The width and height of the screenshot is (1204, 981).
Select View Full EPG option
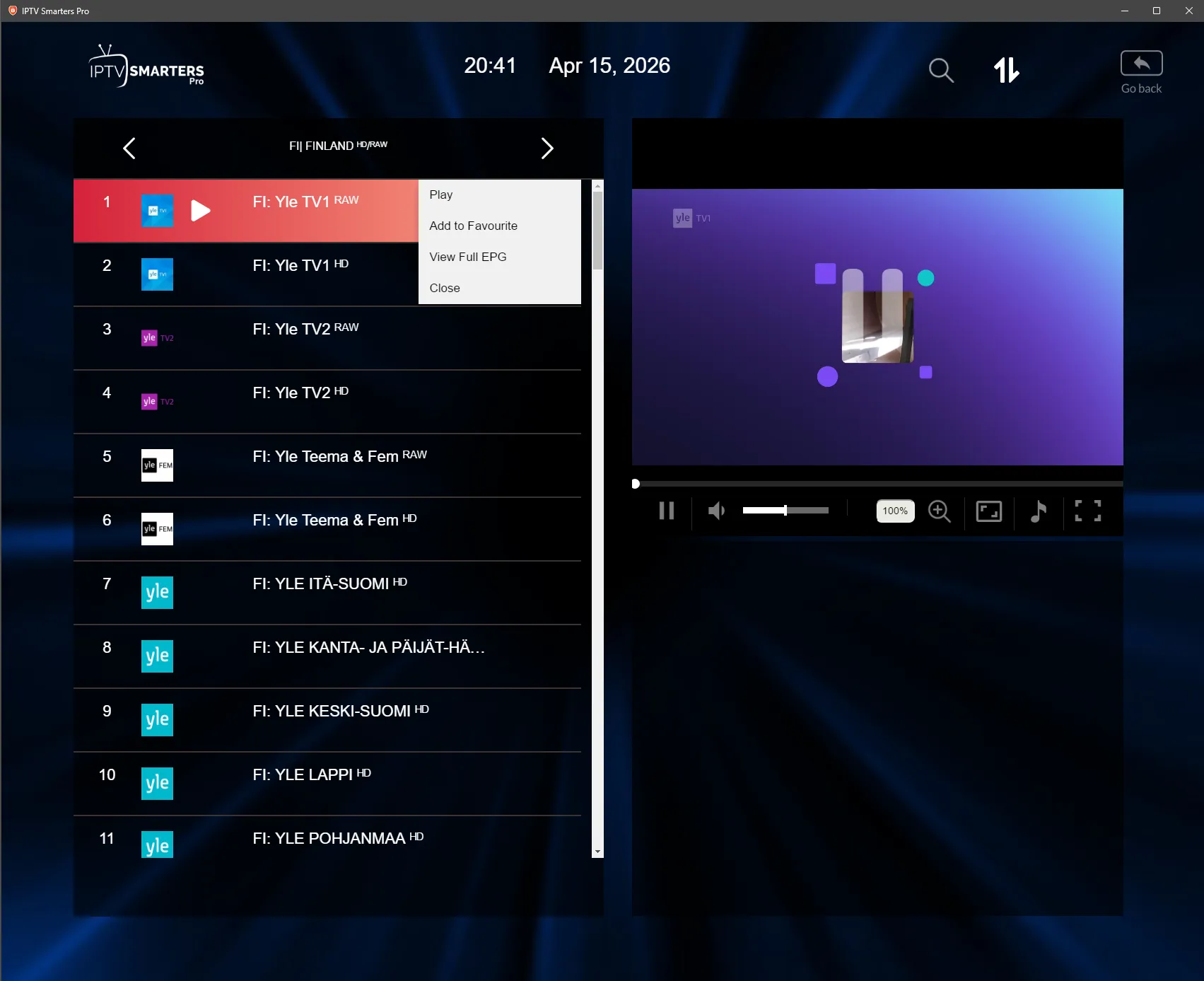pyautogui.click(x=500, y=257)
